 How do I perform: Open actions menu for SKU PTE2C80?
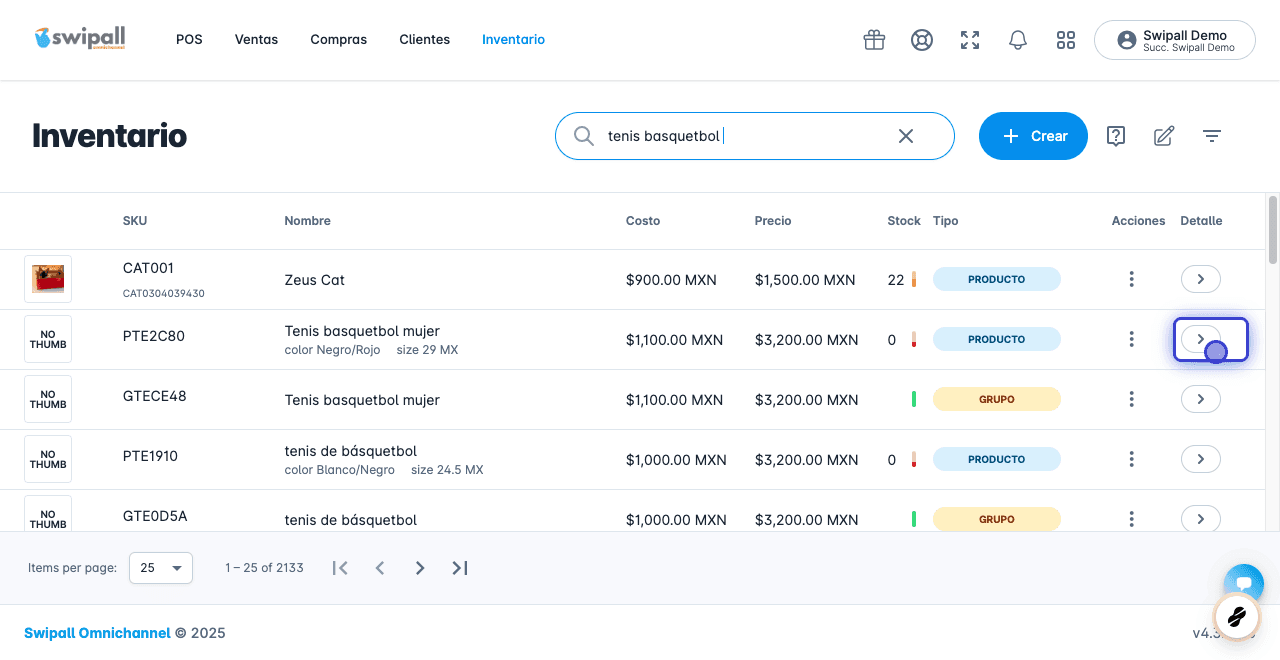1131,339
